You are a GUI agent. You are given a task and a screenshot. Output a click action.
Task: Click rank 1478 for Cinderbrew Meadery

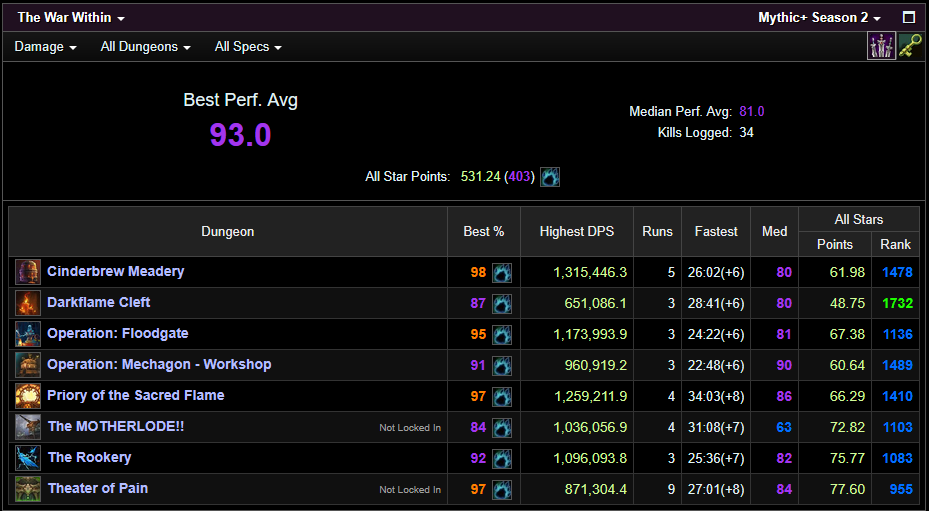[898, 273]
